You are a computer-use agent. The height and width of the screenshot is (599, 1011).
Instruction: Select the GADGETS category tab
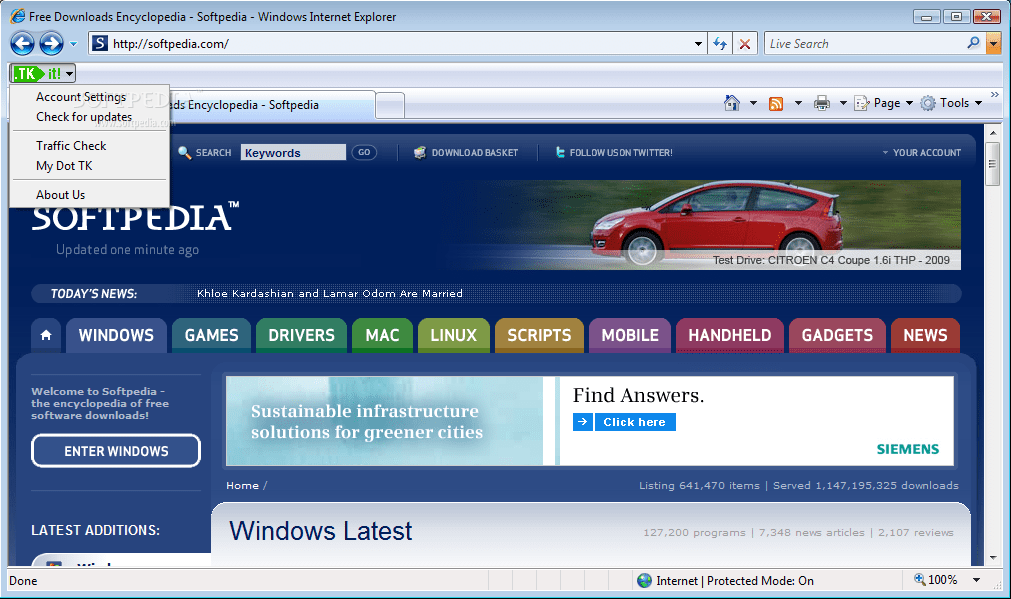(x=837, y=335)
